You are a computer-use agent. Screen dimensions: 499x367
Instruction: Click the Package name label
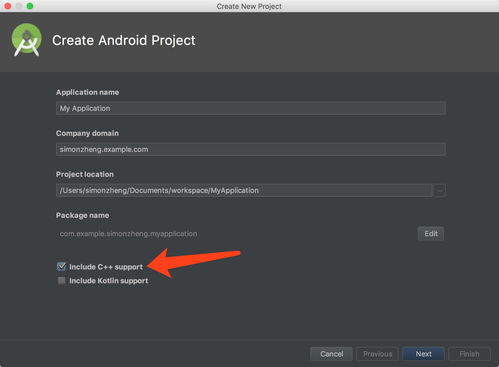click(x=82, y=215)
